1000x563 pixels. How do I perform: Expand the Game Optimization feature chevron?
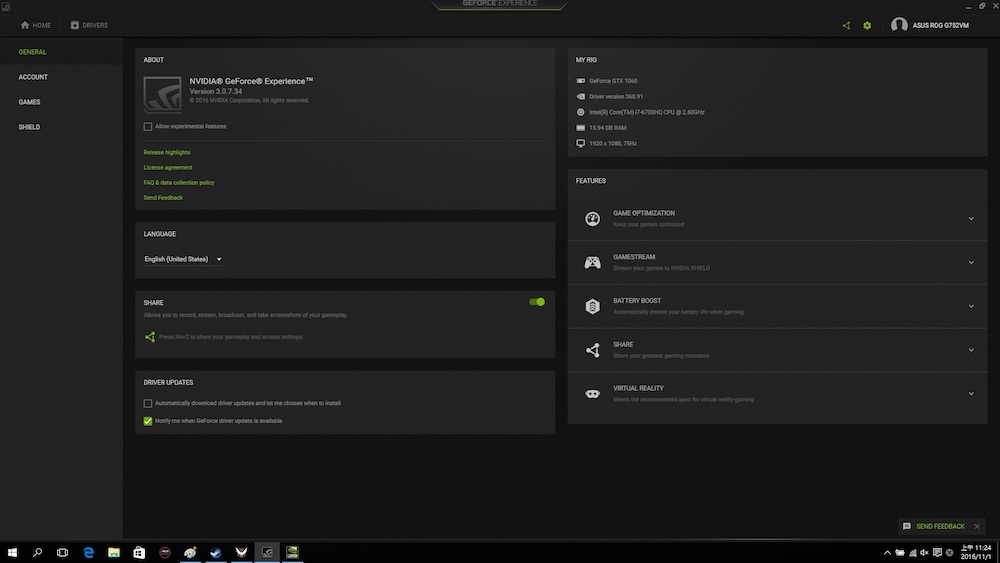pyautogui.click(x=971, y=219)
